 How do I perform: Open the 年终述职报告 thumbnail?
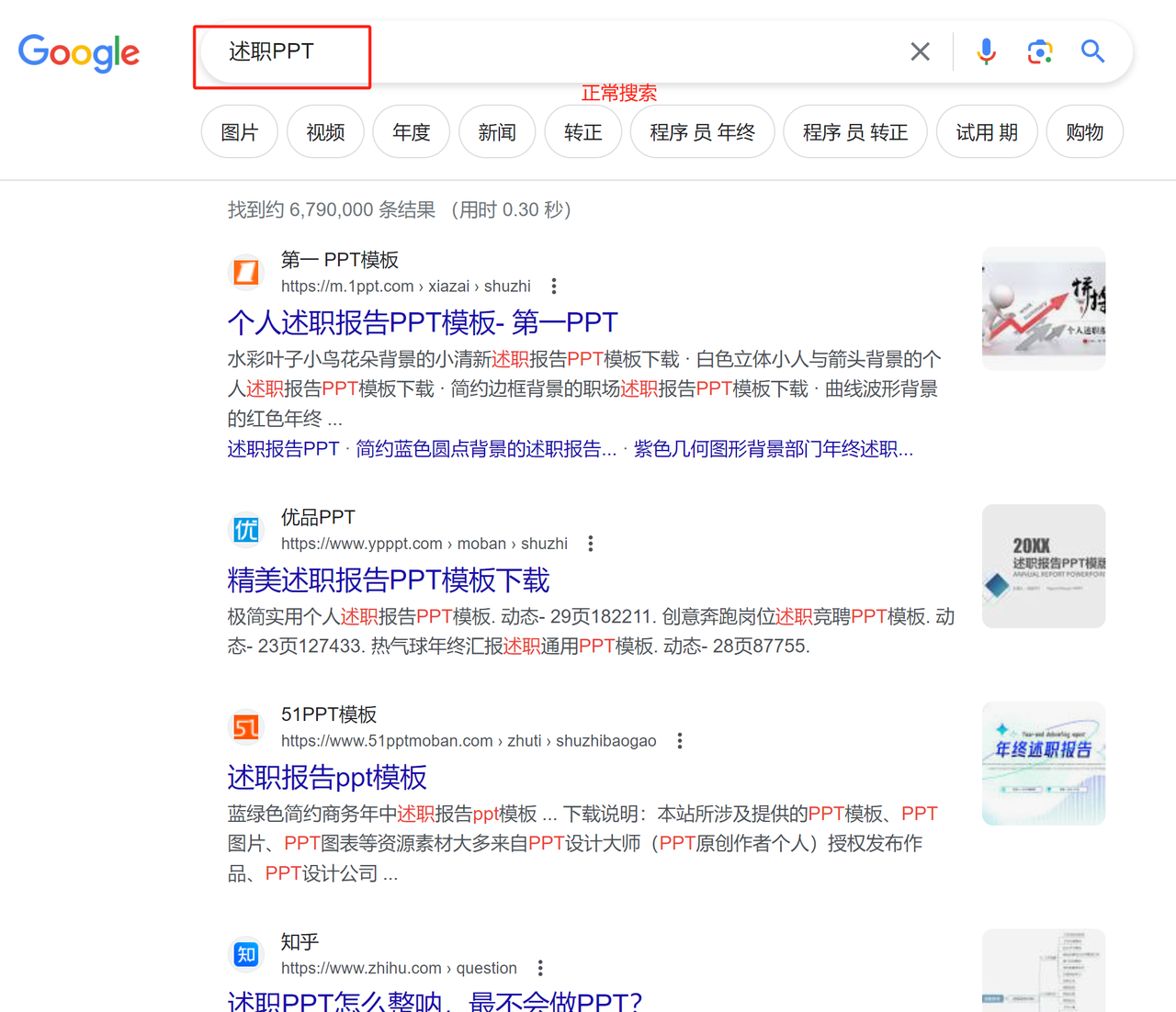[1044, 763]
